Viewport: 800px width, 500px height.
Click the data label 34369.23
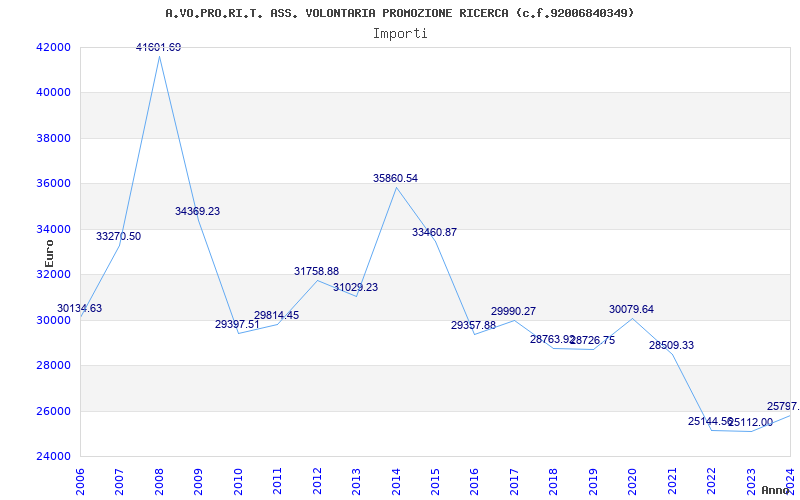coord(197,211)
